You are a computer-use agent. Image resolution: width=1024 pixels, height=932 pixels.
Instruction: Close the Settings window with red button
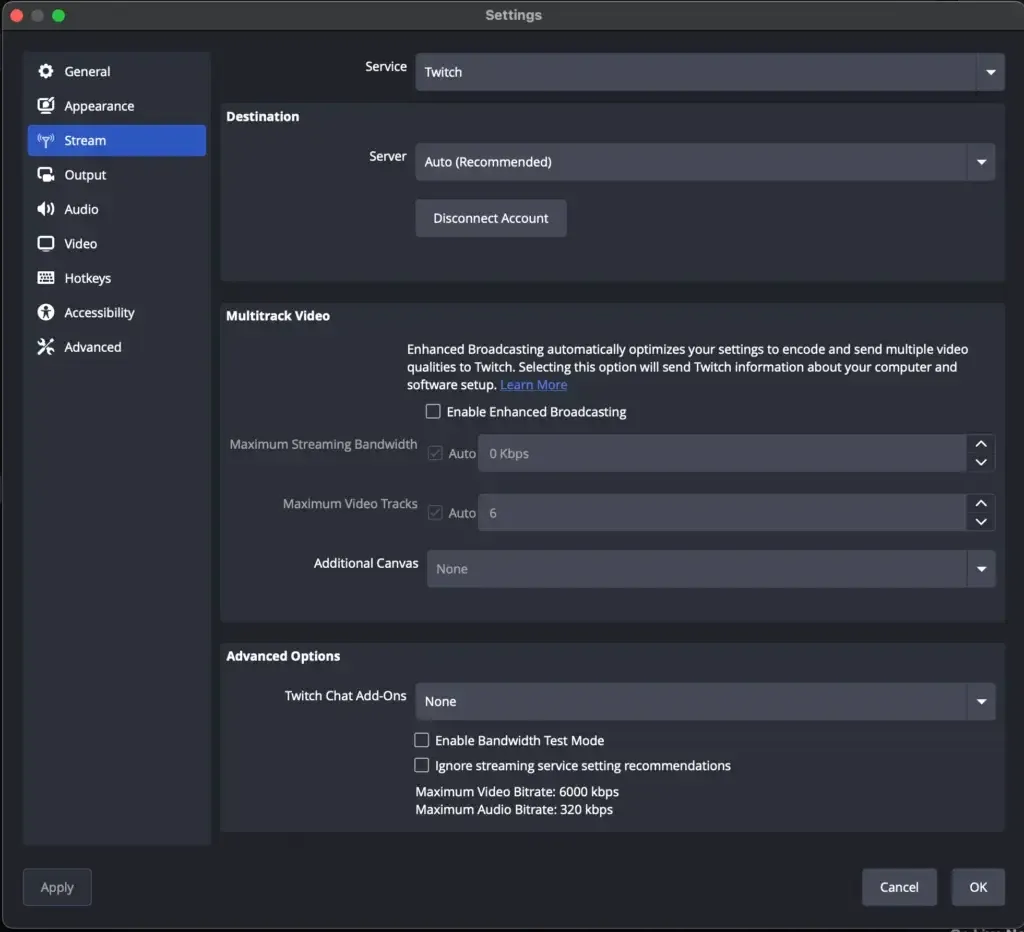pyautogui.click(x=17, y=16)
